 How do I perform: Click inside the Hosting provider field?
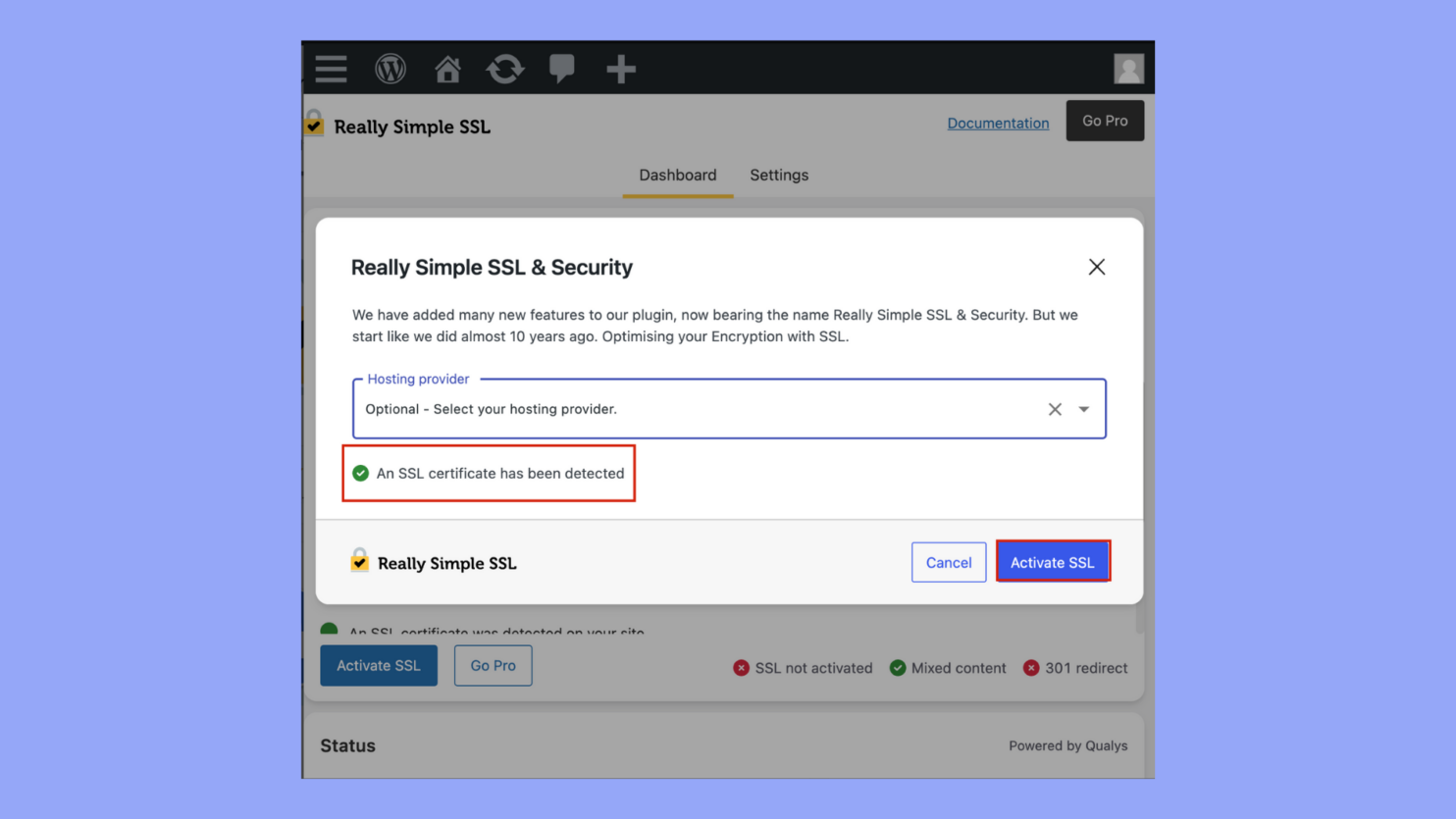(x=687, y=409)
